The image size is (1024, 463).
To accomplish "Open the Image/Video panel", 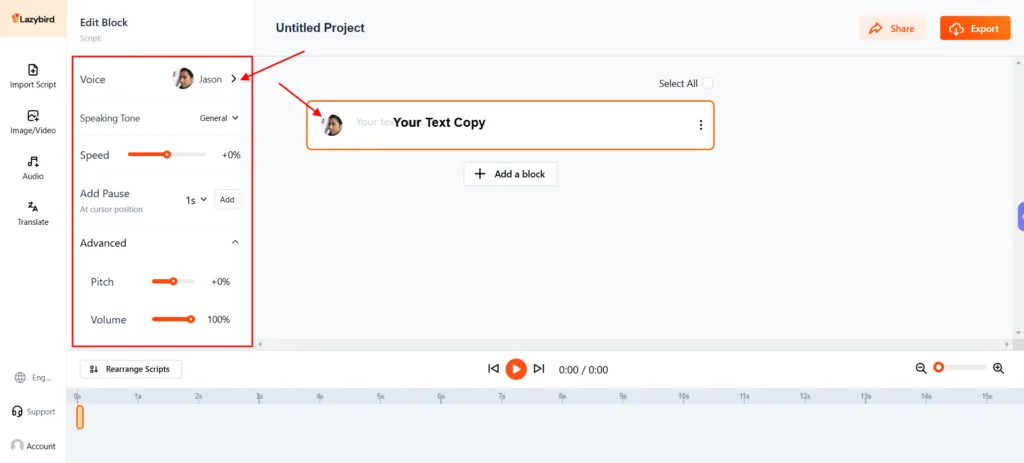I will [33, 122].
